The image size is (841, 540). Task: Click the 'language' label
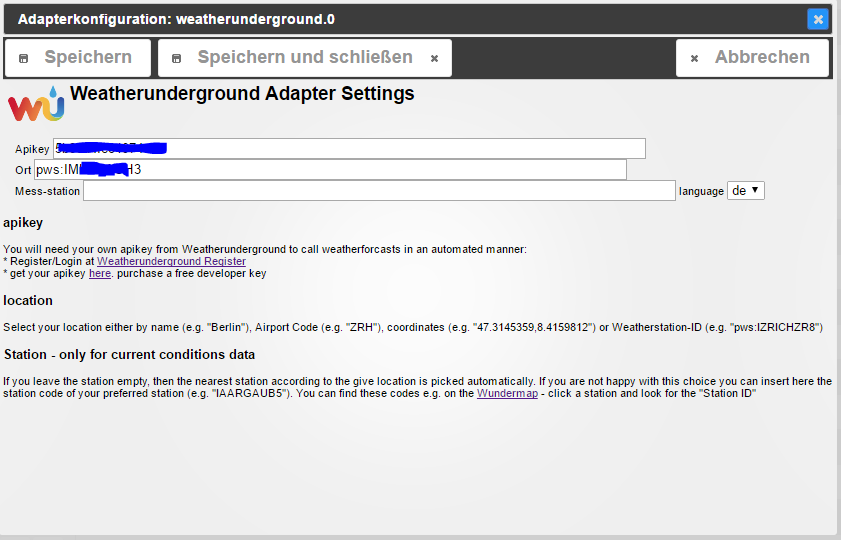point(702,191)
